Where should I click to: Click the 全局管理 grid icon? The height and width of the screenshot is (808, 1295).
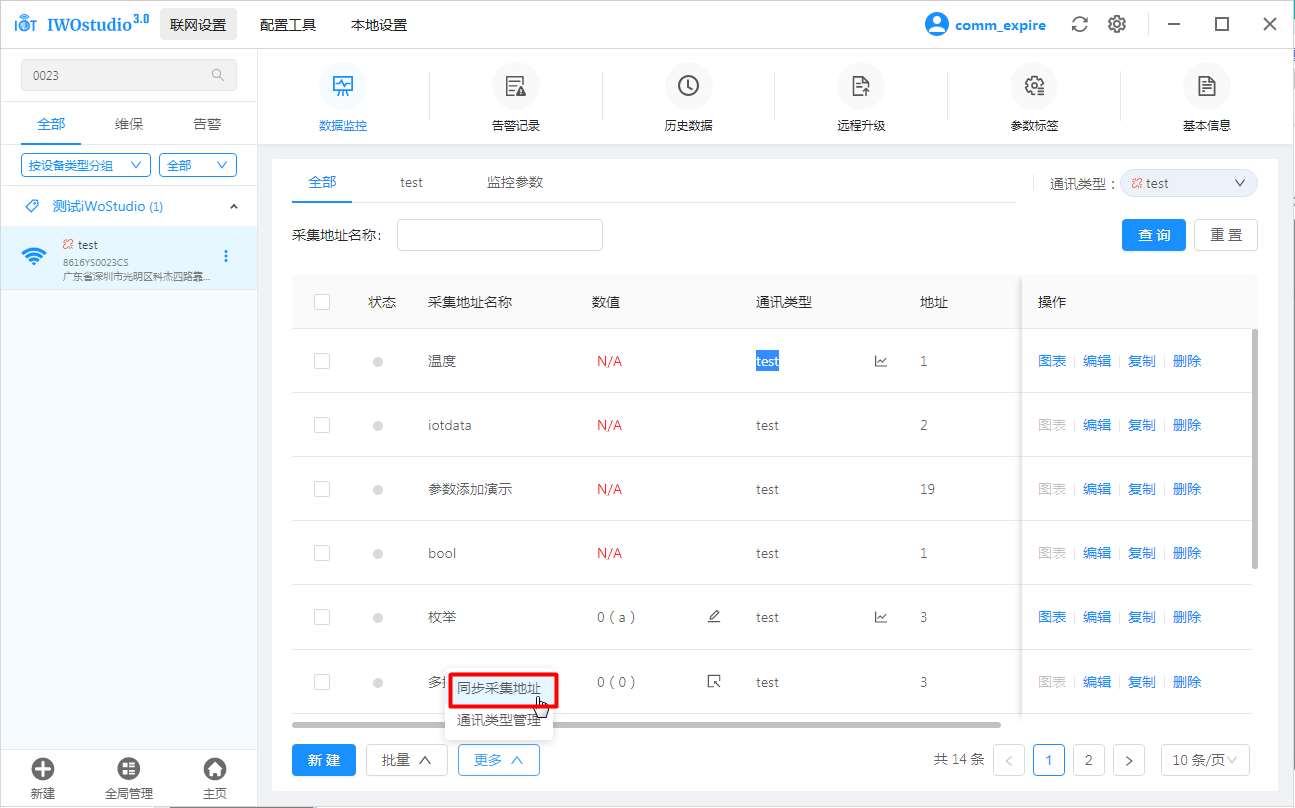[129, 769]
